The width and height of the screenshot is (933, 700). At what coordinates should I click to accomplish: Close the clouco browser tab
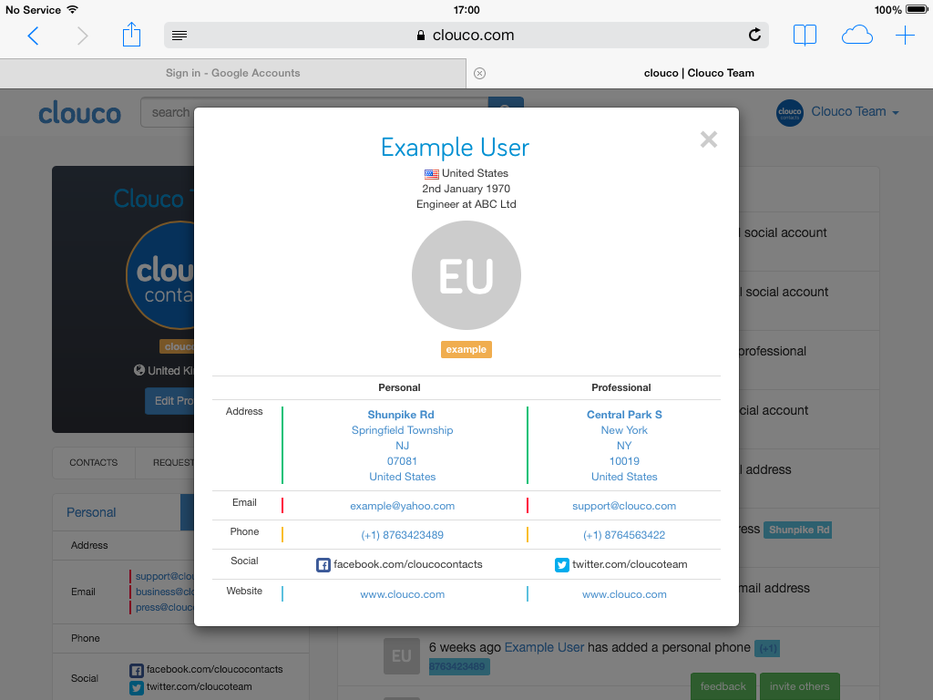[x=479, y=73]
